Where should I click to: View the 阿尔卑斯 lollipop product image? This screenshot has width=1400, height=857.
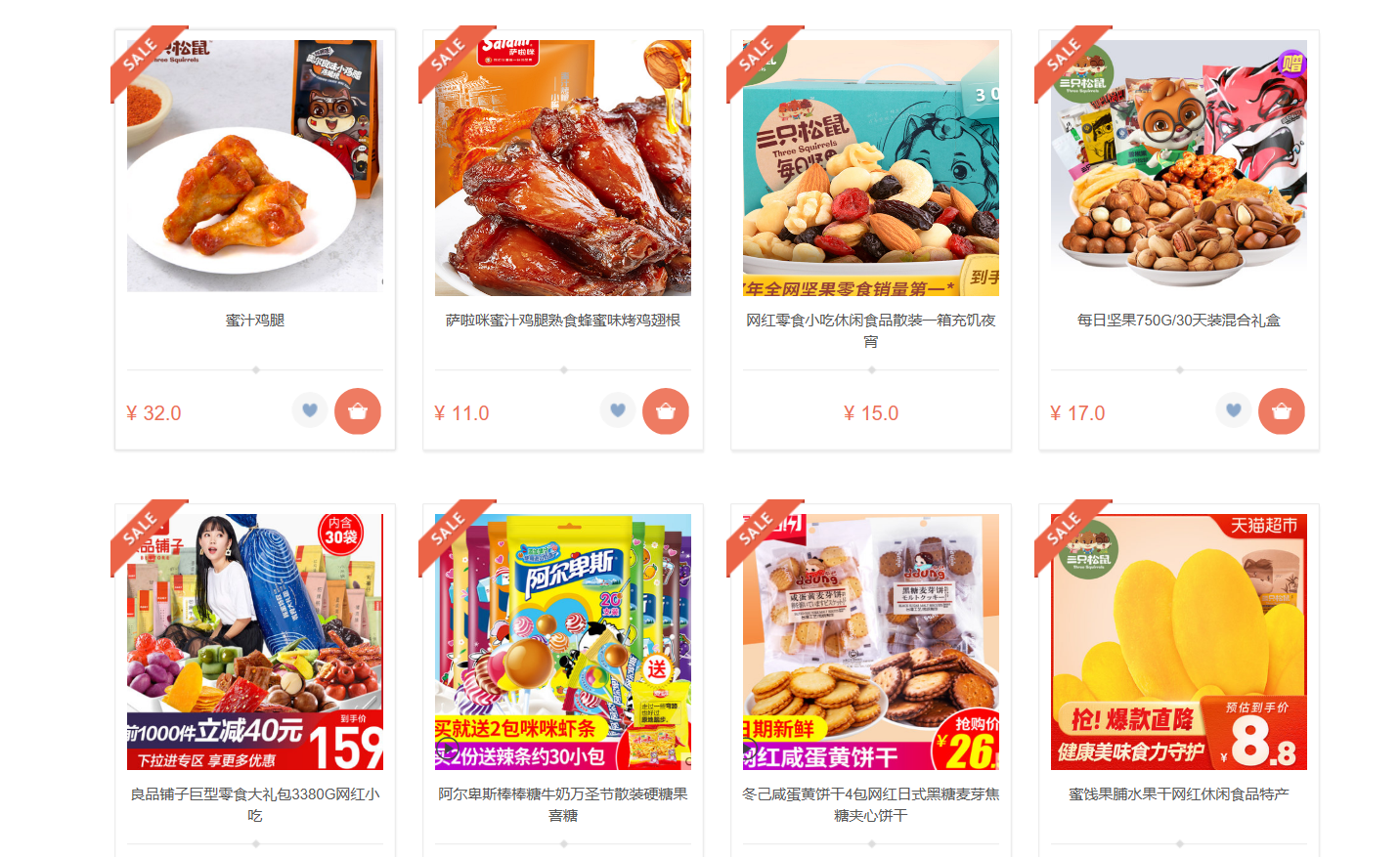(563, 642)
